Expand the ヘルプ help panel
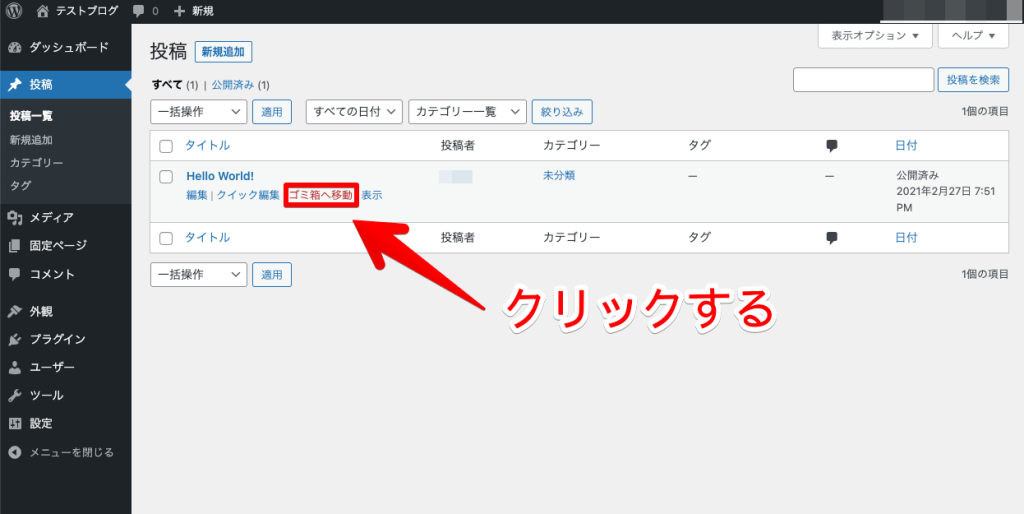The height and width of the screenshot is (514, 1024). click(x=973, y=35)
